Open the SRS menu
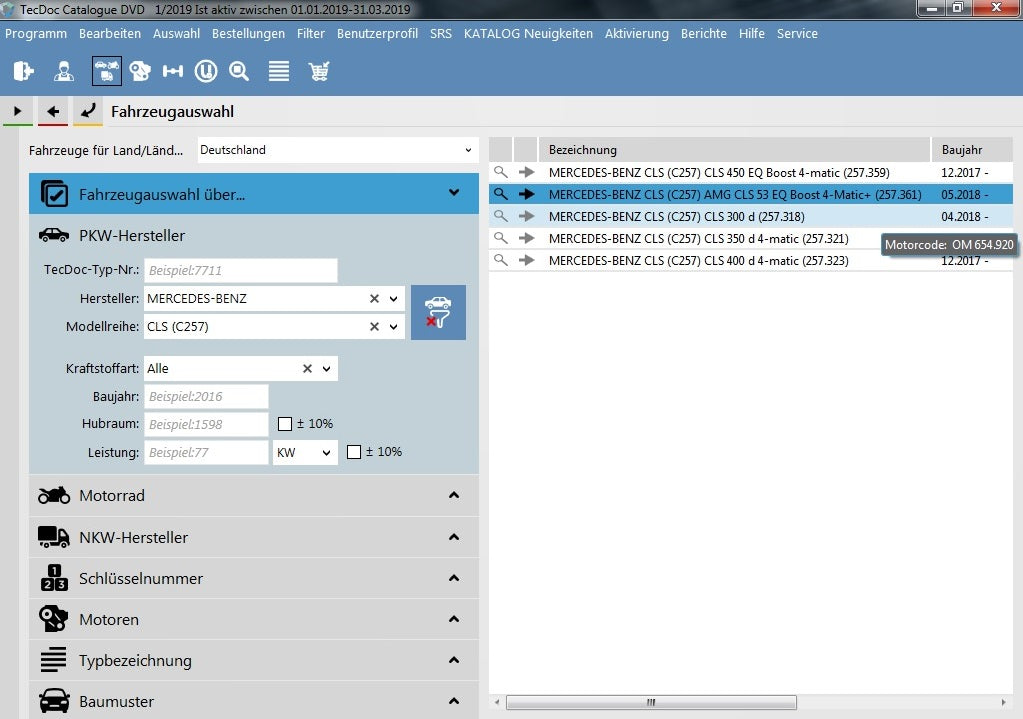 coord(440,33)
